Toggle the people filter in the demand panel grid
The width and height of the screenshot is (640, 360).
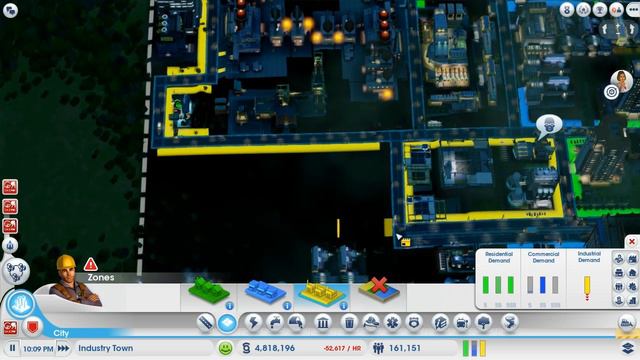point(619,287)
